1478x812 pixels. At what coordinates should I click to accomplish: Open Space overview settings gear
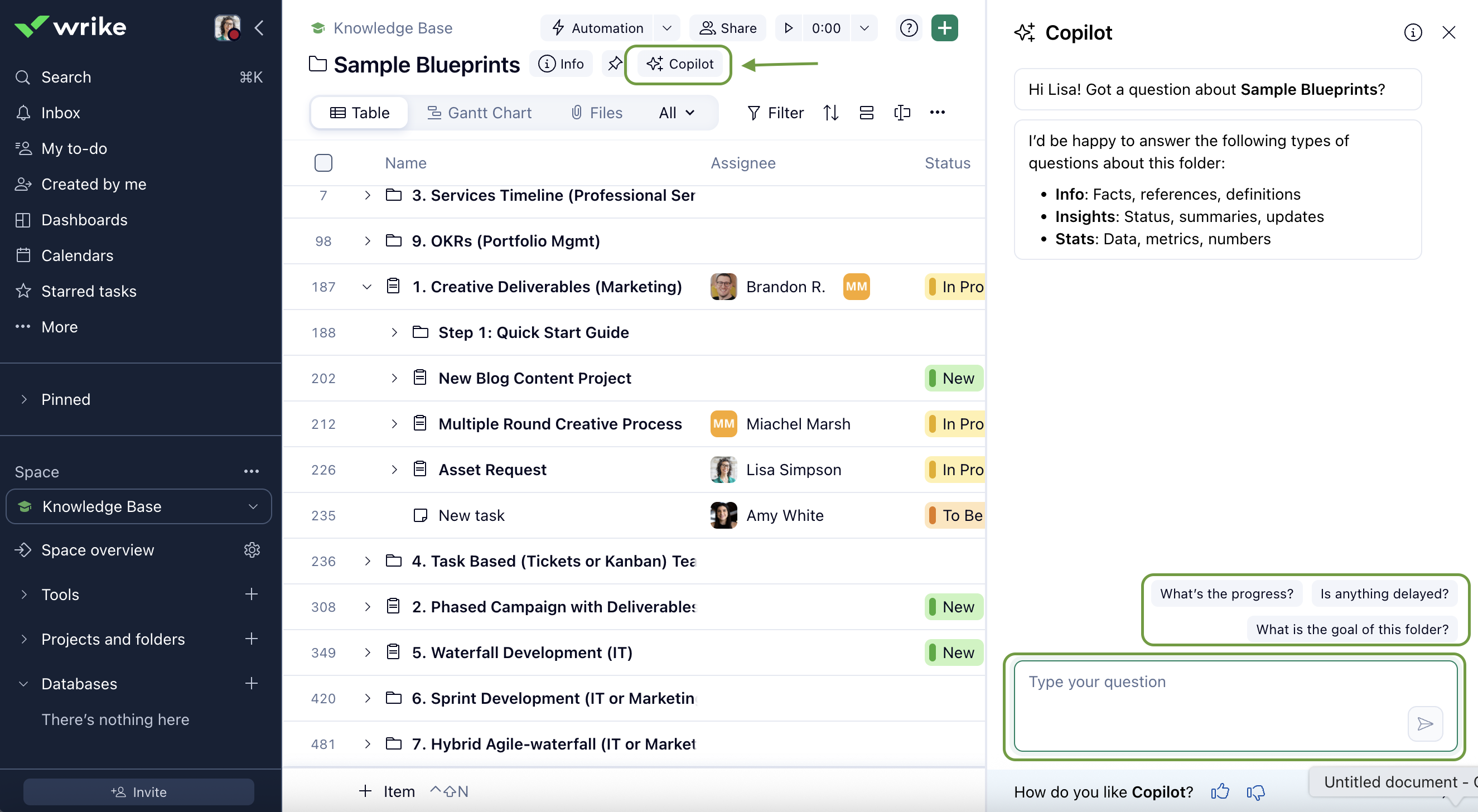pyautogui.click(x=252, y=549)
